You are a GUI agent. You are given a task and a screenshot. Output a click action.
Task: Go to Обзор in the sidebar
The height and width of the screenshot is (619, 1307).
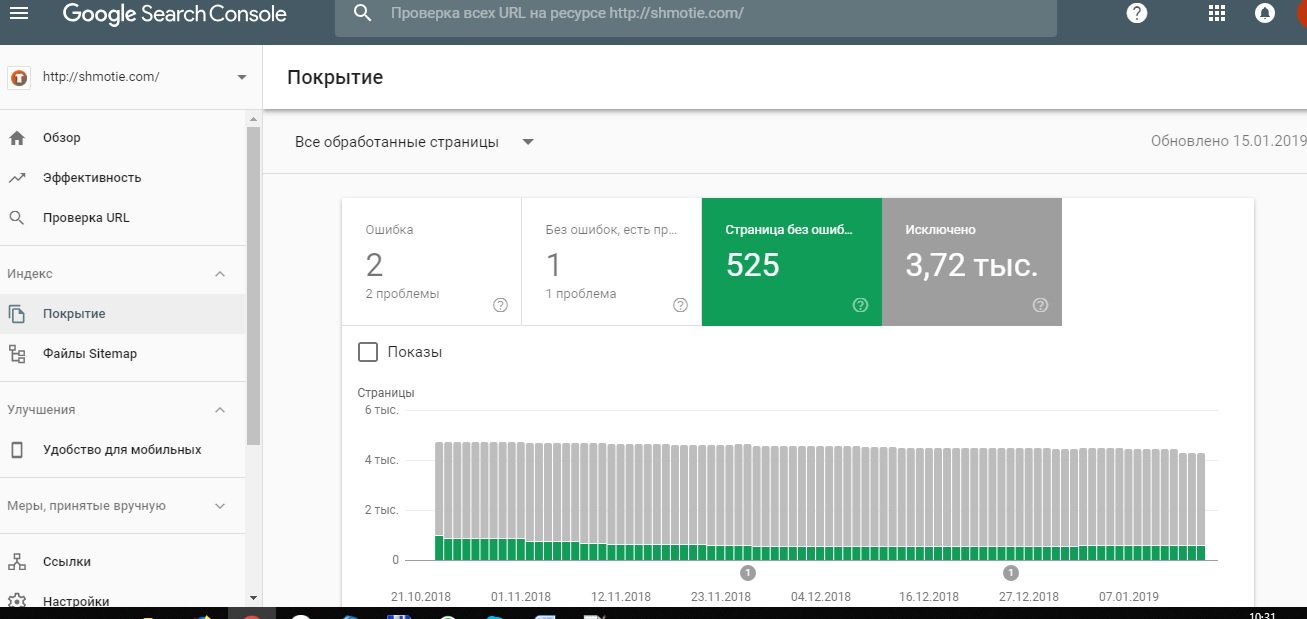pyautogui.click(x=62, y=138)
